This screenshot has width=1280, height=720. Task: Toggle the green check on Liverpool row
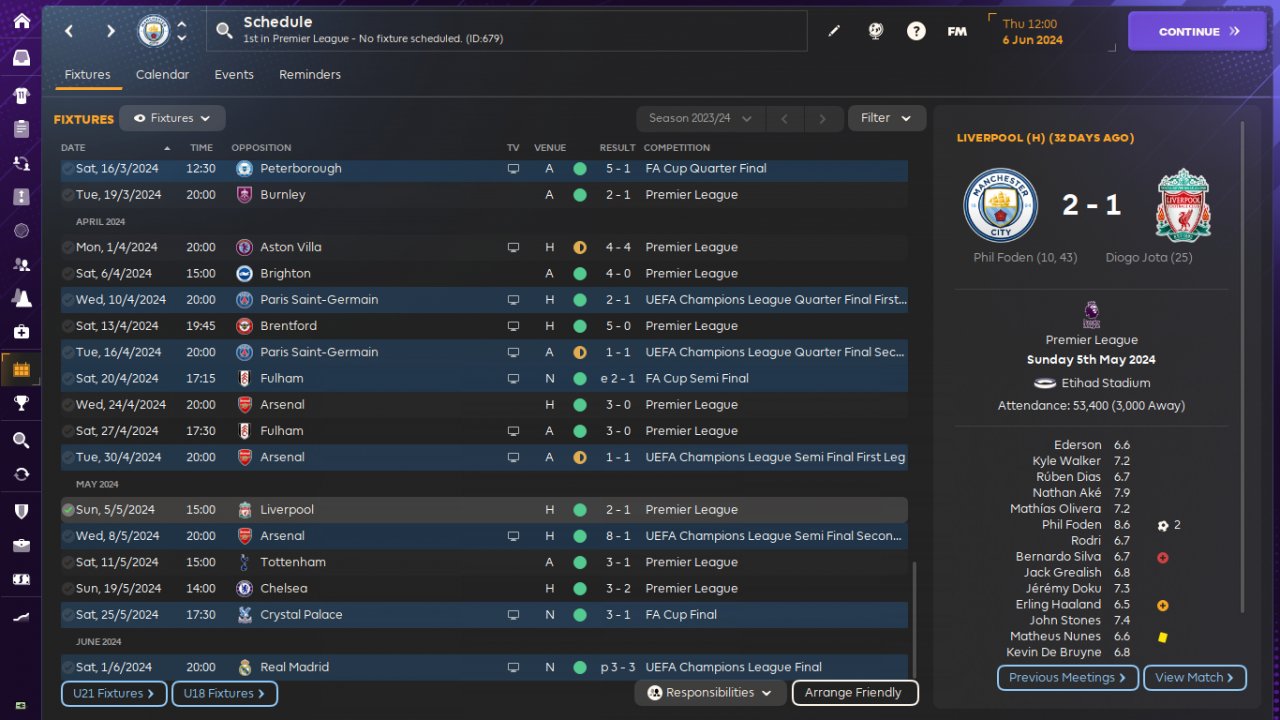click(68, 510)
